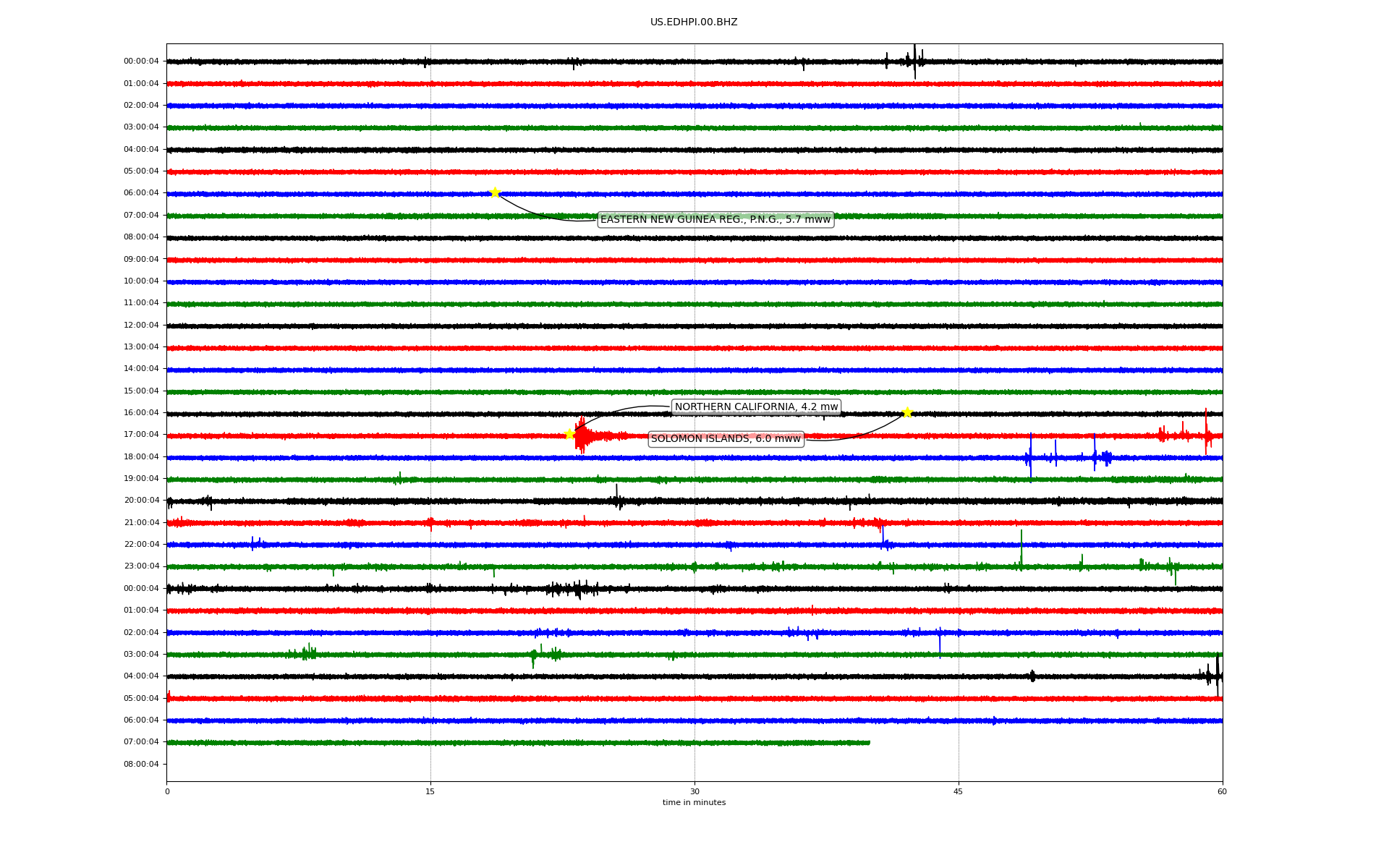Click the plot title US.EDHPI.00.BHZ
The width and height of the screenshot is (1389, 868).
(x=694, y=22)
